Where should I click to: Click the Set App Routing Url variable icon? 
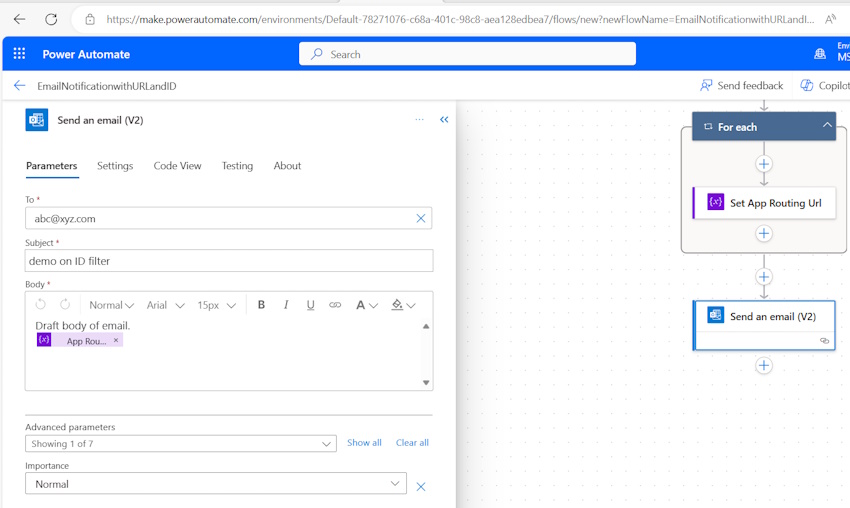(716, 202)
